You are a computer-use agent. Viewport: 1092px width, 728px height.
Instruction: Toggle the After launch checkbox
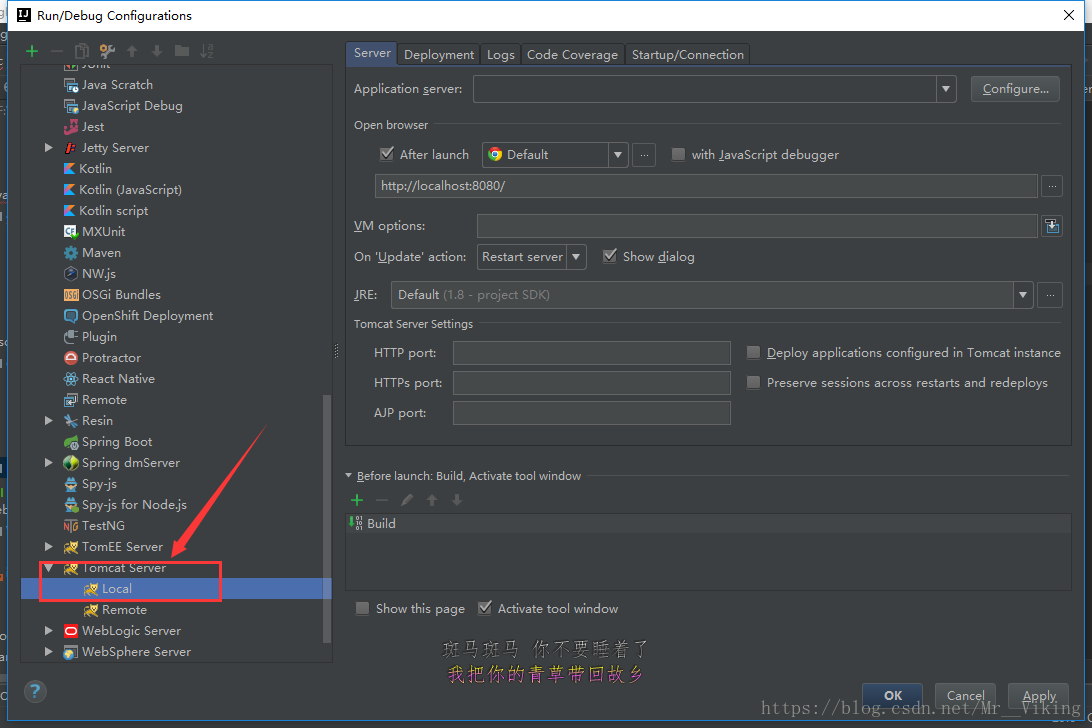(x=387, y=154)
